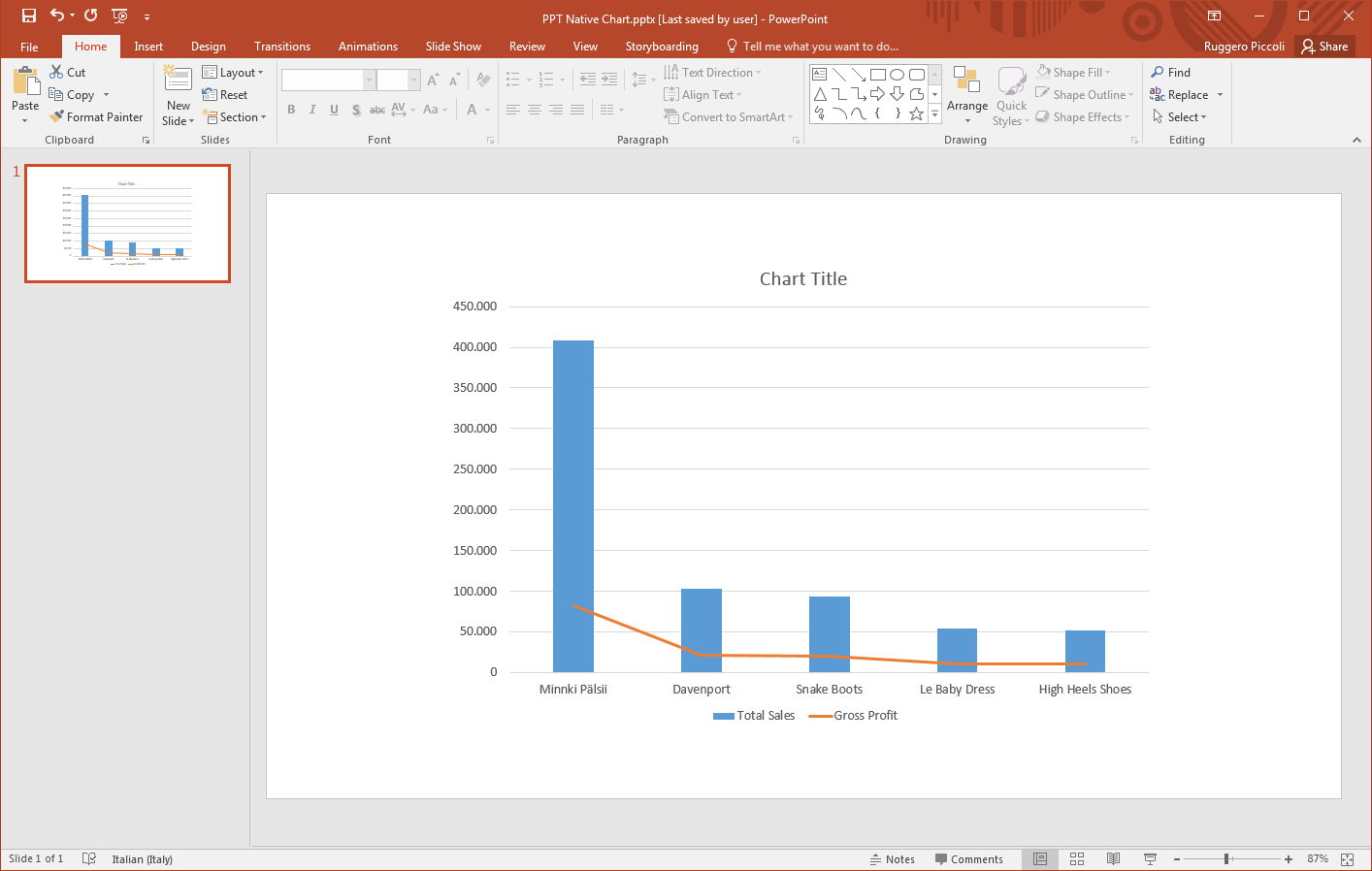Click the Paste clipboard icon
Viewport: 1372px width, 871px height.
25,82
